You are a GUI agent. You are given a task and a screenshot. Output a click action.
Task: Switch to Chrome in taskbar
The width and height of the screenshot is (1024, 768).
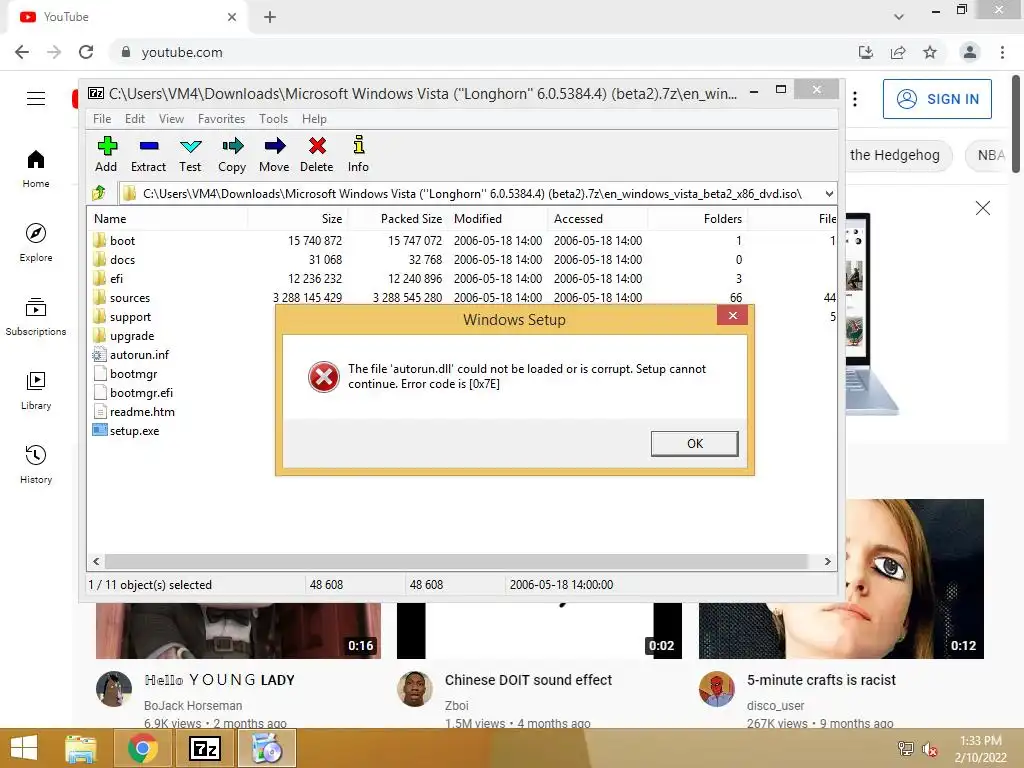[x=142, y=748]
